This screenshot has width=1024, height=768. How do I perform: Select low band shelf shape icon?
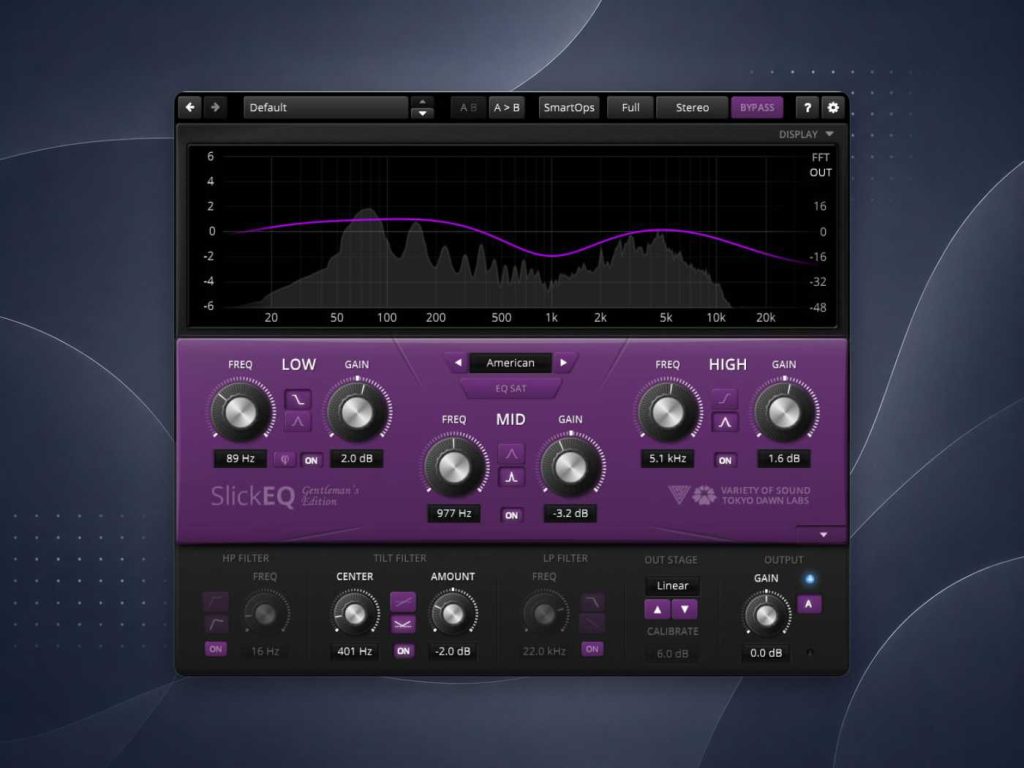(x=298, y=399)
